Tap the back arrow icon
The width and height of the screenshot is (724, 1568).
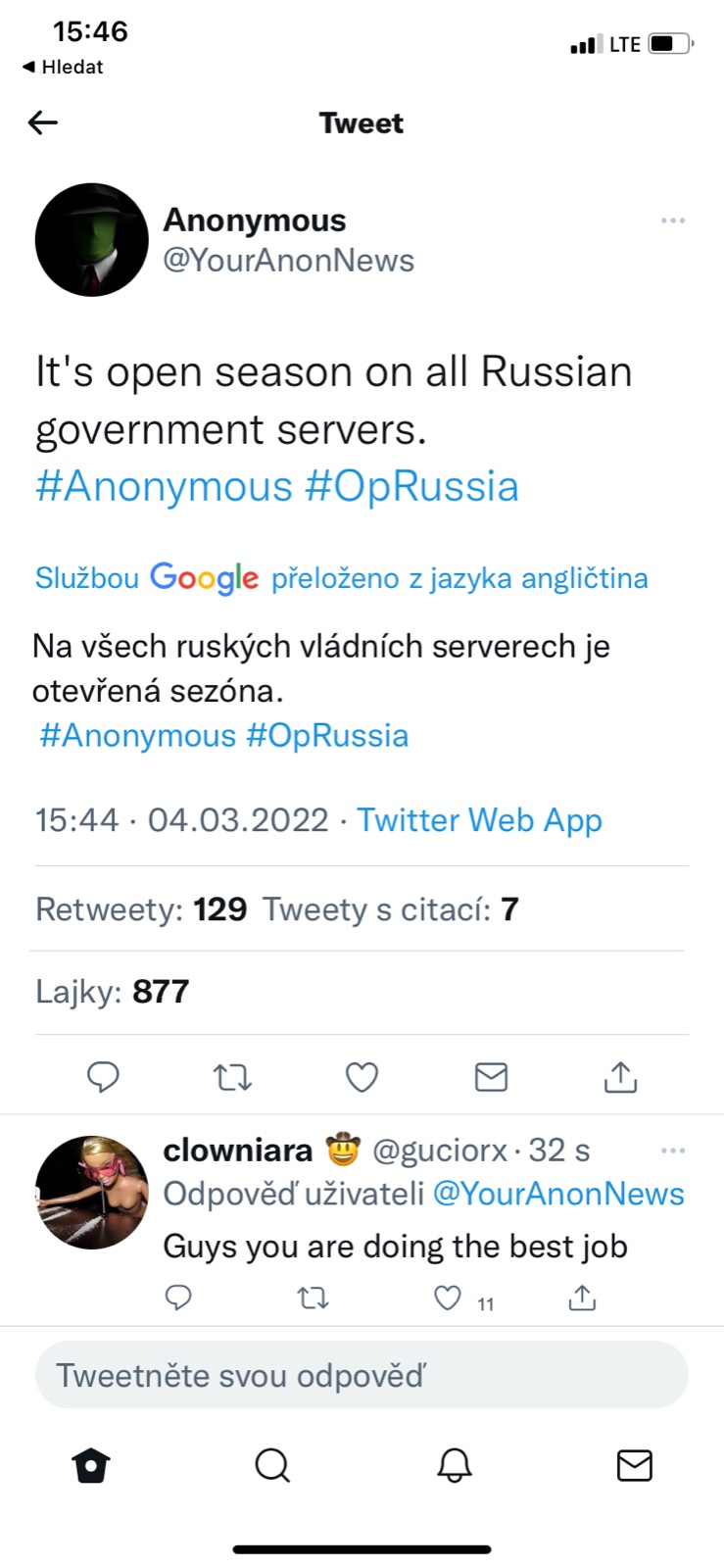pos(43,122)
